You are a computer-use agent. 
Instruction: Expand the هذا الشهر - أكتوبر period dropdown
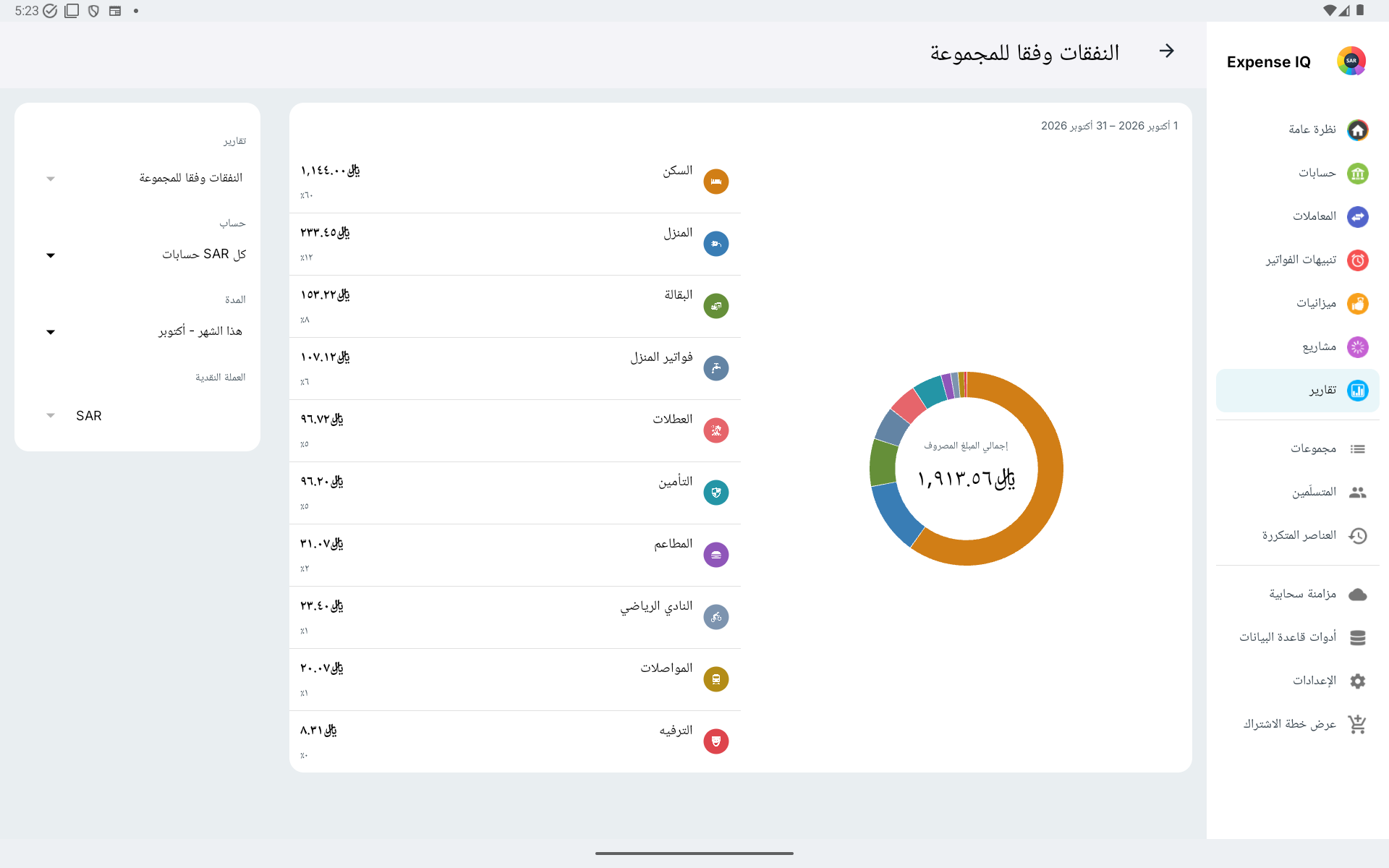[x=145, y=331]
